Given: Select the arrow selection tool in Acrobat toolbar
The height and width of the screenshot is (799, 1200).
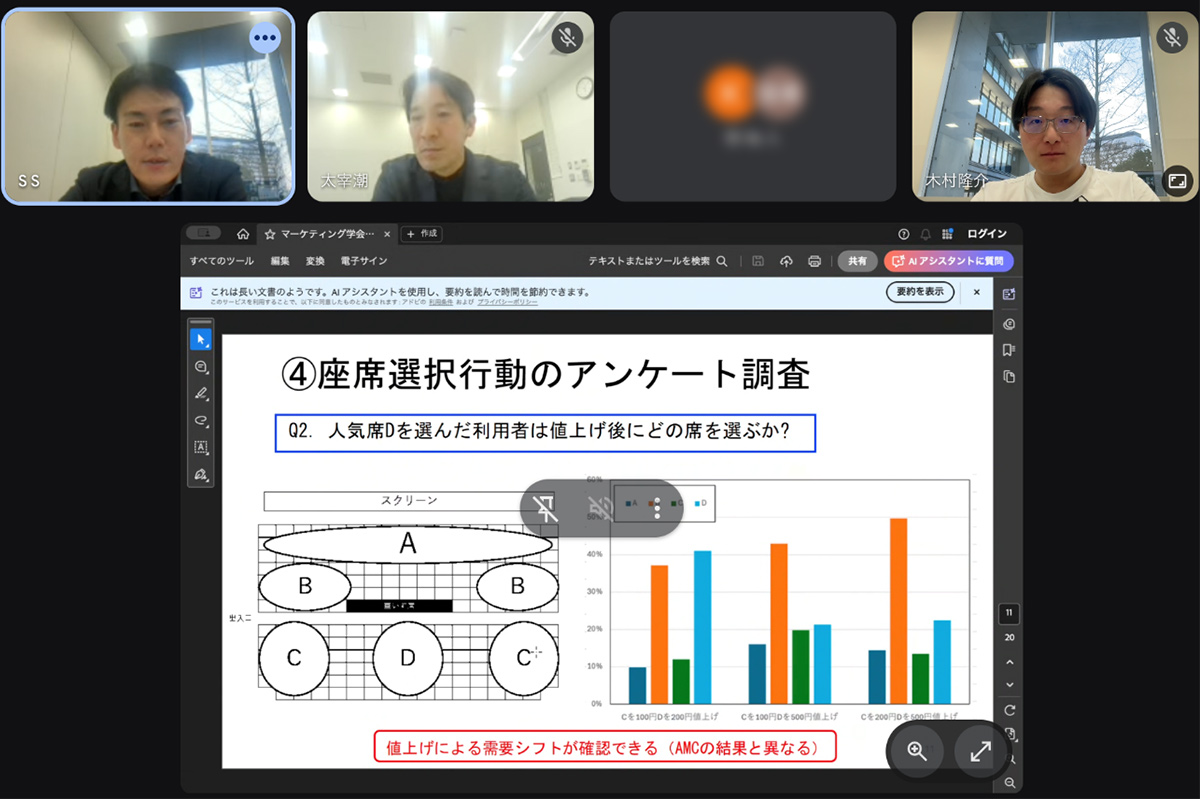Looking at the screenshot, I should [201, 339].
